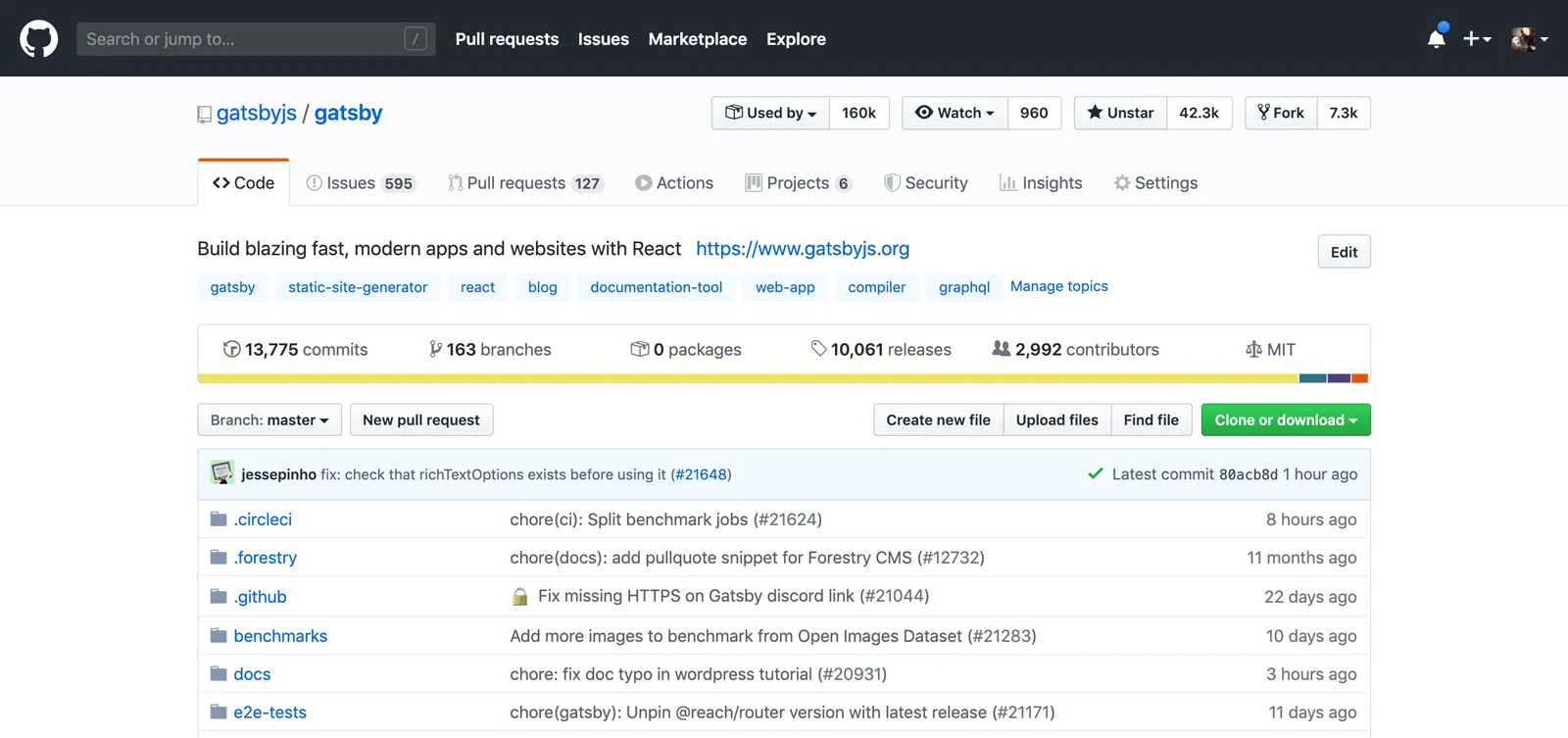Click the 7.3k fork count
The width and height of the screenshot is (1568, 738).
[x=1344, y=113]
